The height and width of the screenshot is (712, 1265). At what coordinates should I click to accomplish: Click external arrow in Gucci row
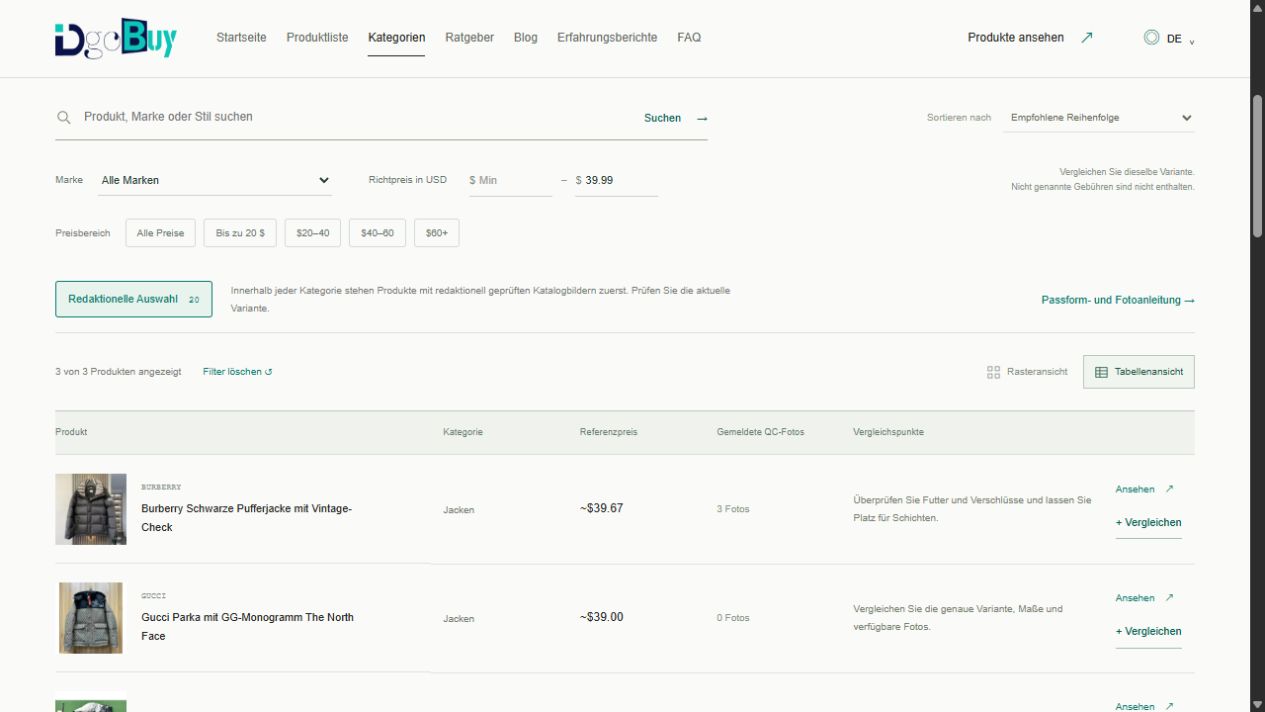tap(1169, 598)
